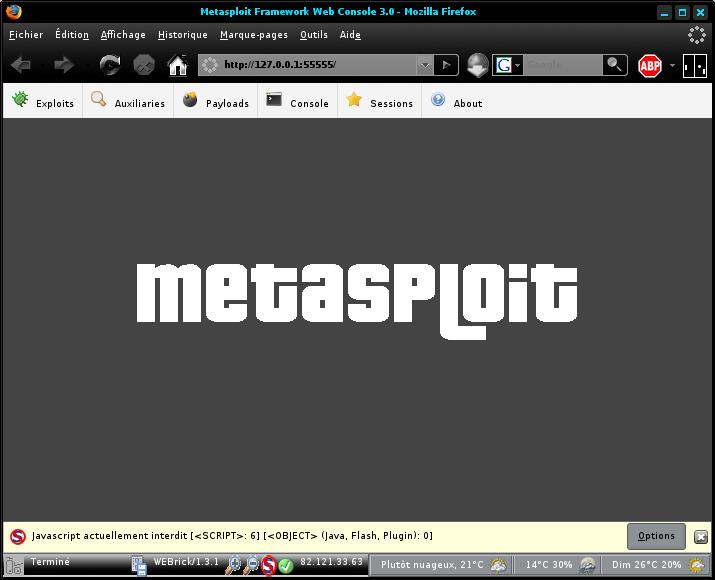The width and height of the screenshot is (715, 580).
Task: Open the Auxiliaries section
Action: [140, 104]
